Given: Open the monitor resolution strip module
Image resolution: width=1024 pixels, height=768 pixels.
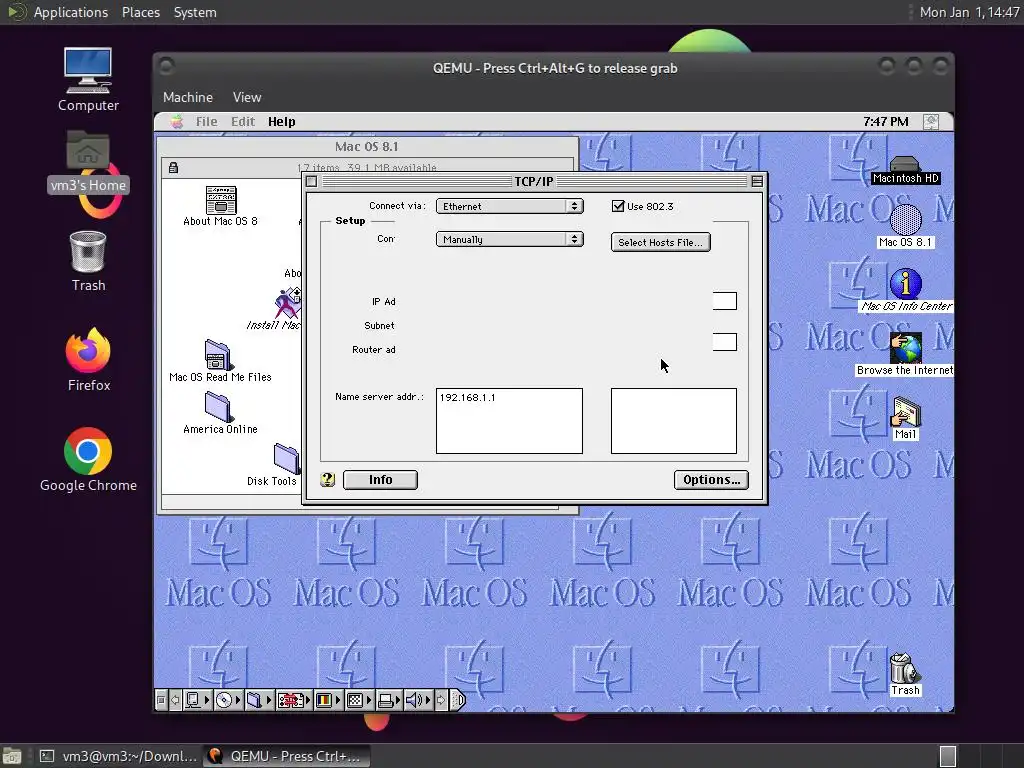Looking at the screenshot, I should [358, 700].
